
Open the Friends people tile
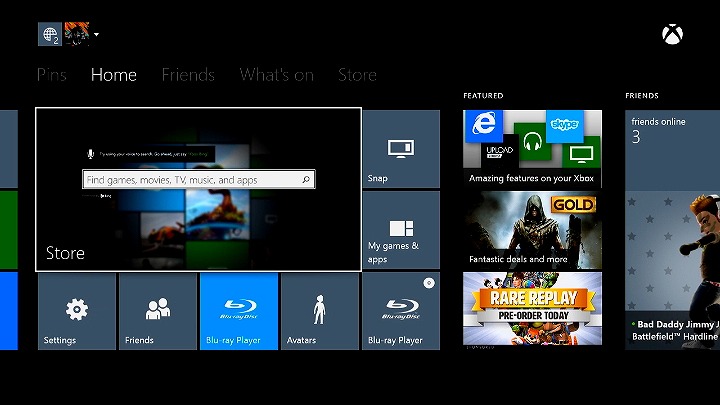click(158, 311)
